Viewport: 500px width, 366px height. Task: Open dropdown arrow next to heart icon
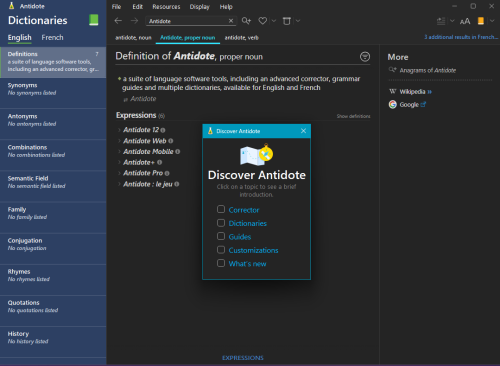pos(274,21)
